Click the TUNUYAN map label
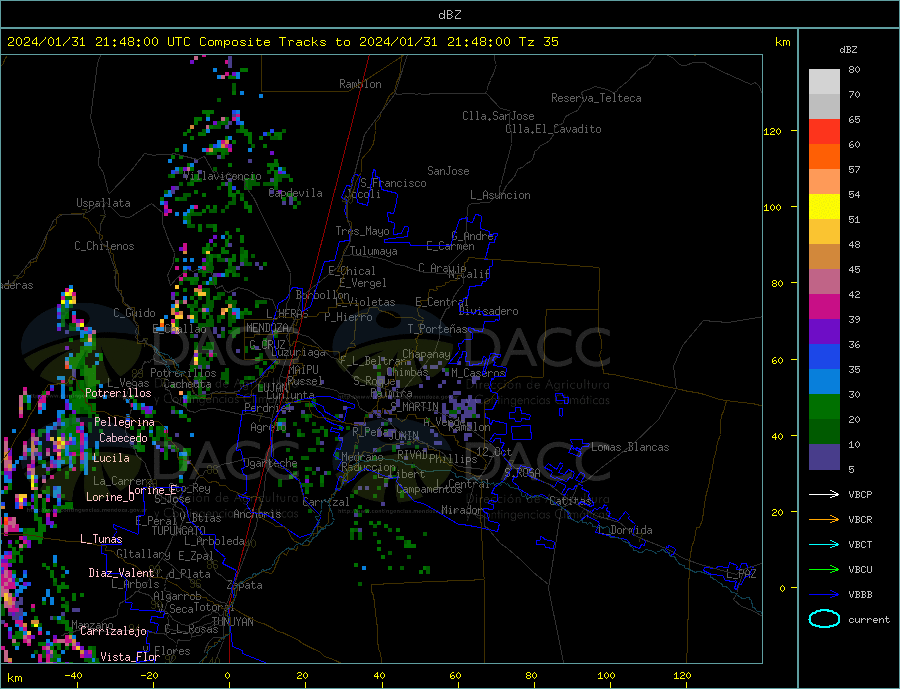The height and width of the screenshot is (689, 900). (233, 622)
